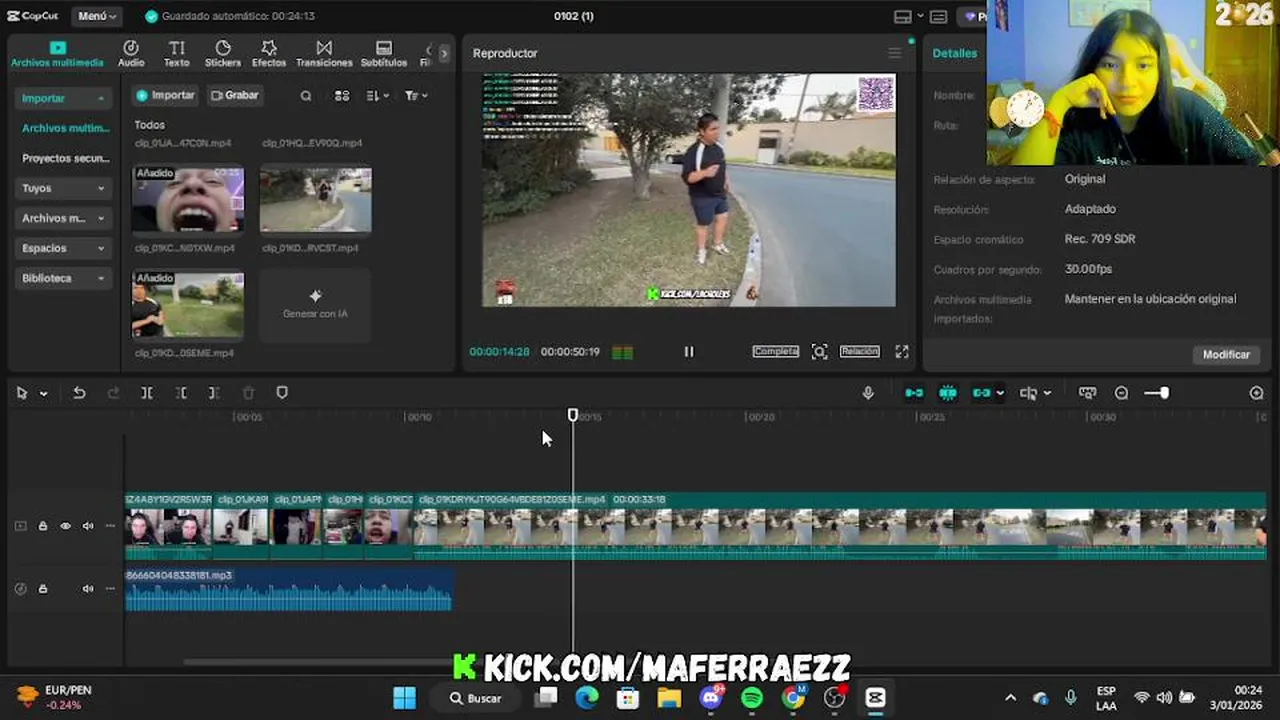
Task: Toggle auto snapping in the timeline
Action: [948, 393]
